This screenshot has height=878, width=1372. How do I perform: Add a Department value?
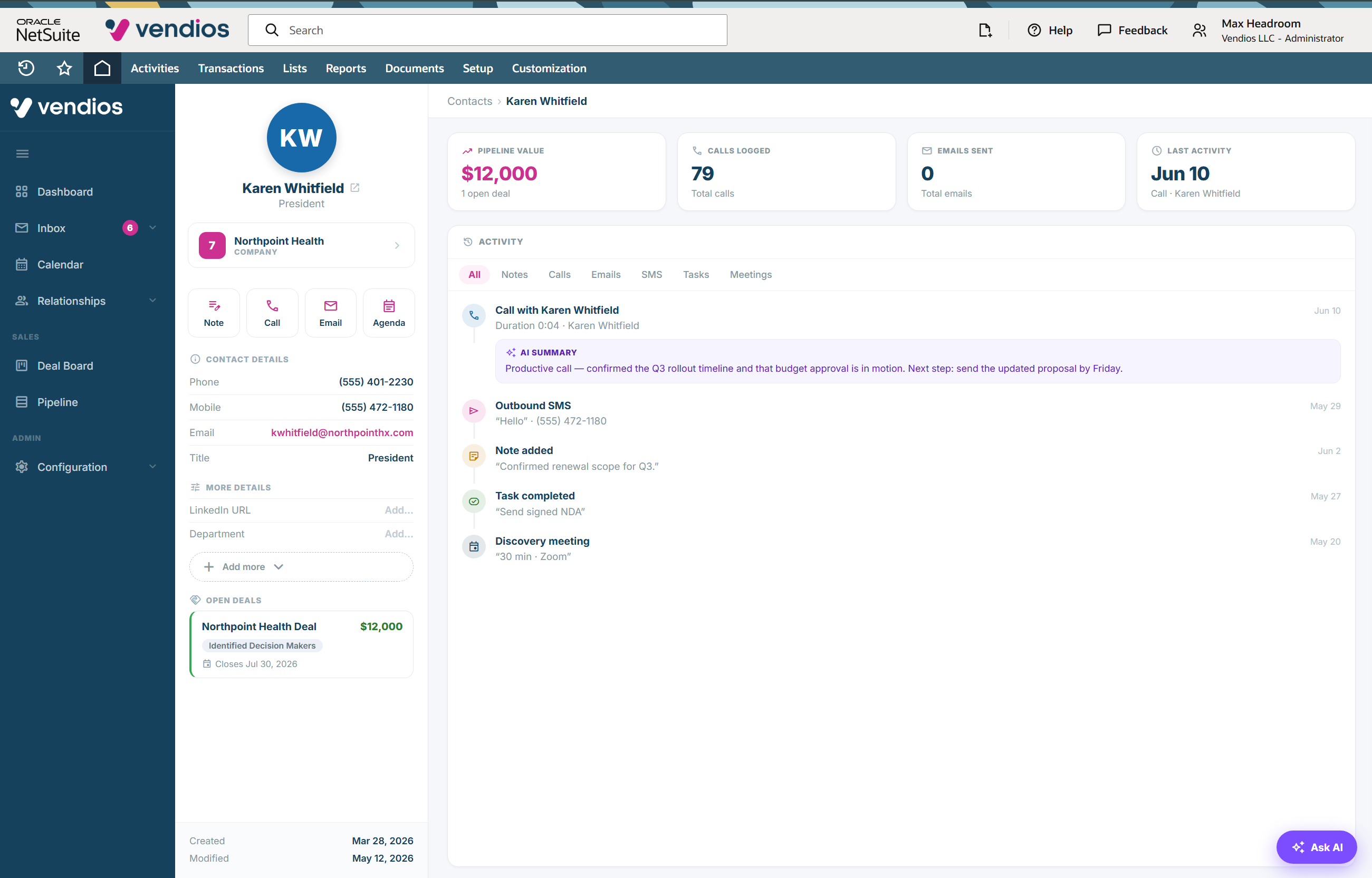[x=399, y=534]
